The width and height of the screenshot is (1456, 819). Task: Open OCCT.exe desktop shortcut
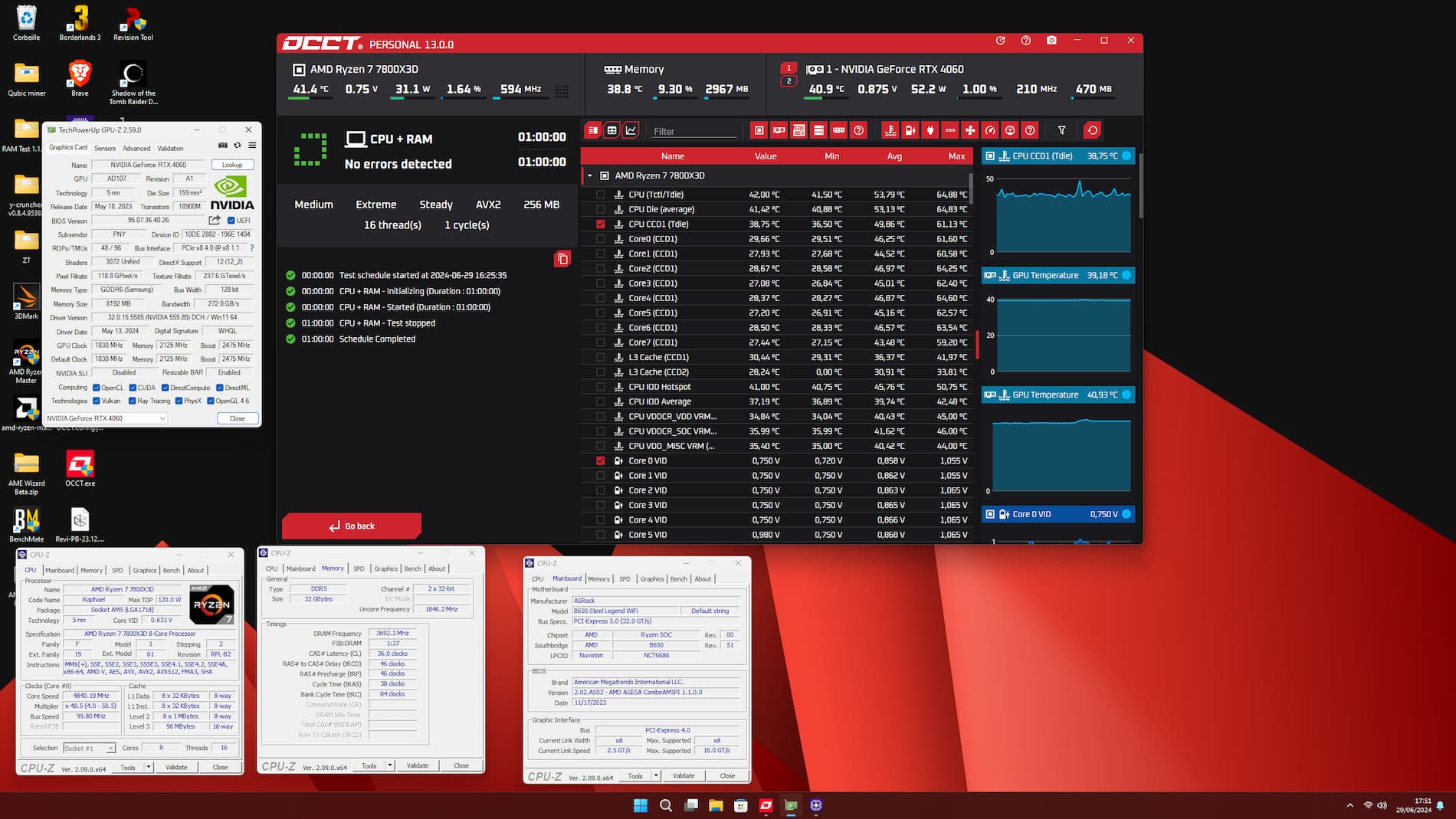pyautogui.click(x=80, y=468)
